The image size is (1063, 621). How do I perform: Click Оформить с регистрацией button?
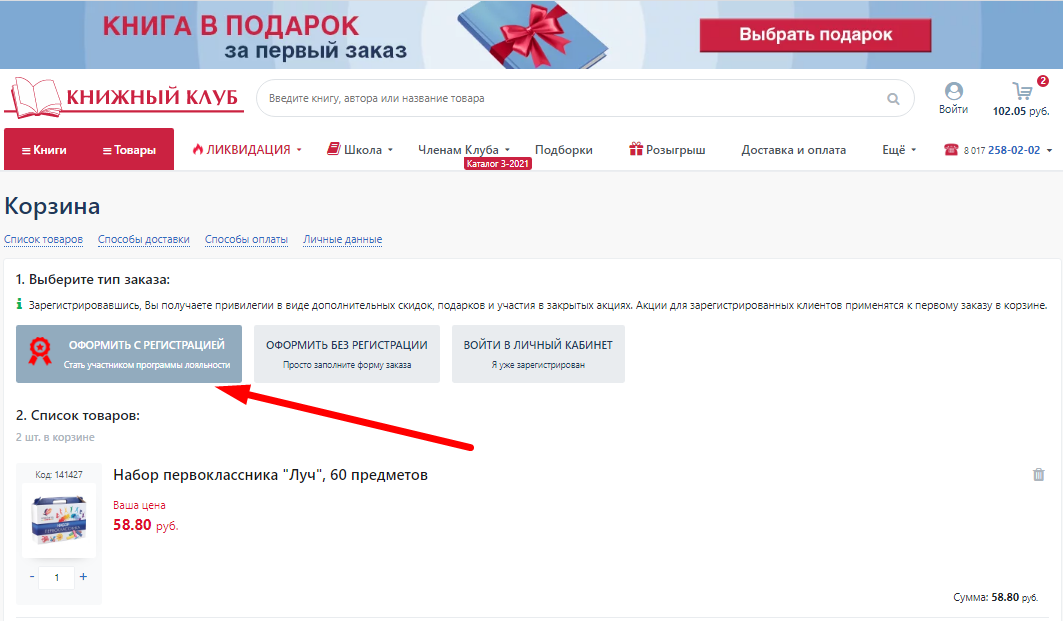coord(129,354)
